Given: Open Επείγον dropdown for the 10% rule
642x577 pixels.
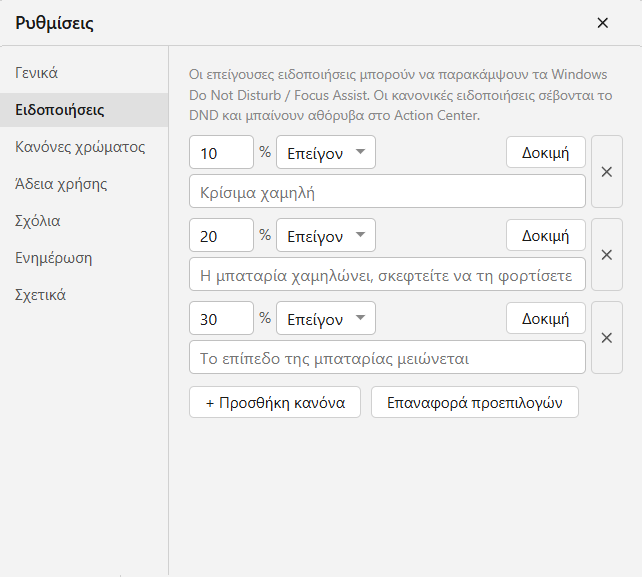Looking at the screenshot, I should click(x=326, y=152).
